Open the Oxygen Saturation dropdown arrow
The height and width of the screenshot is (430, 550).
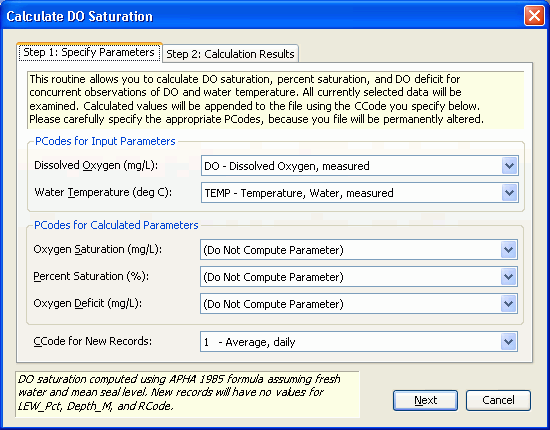pos(509,250)
